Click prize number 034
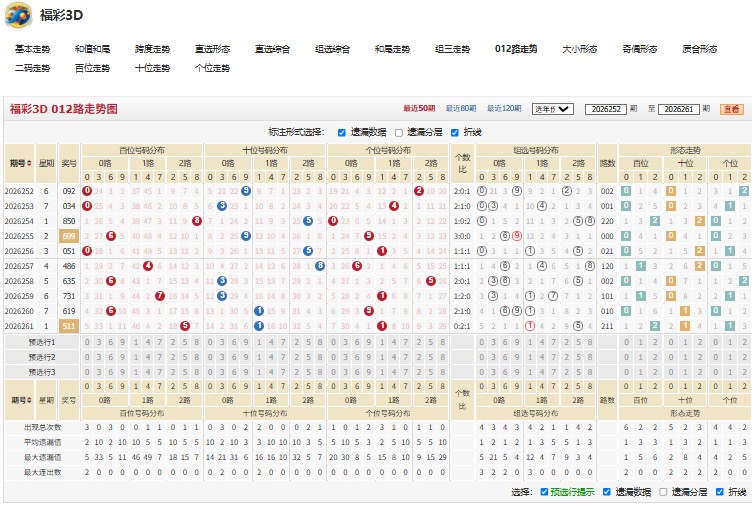Viewport: 752px width, 506px height. [x=69, y=206]
